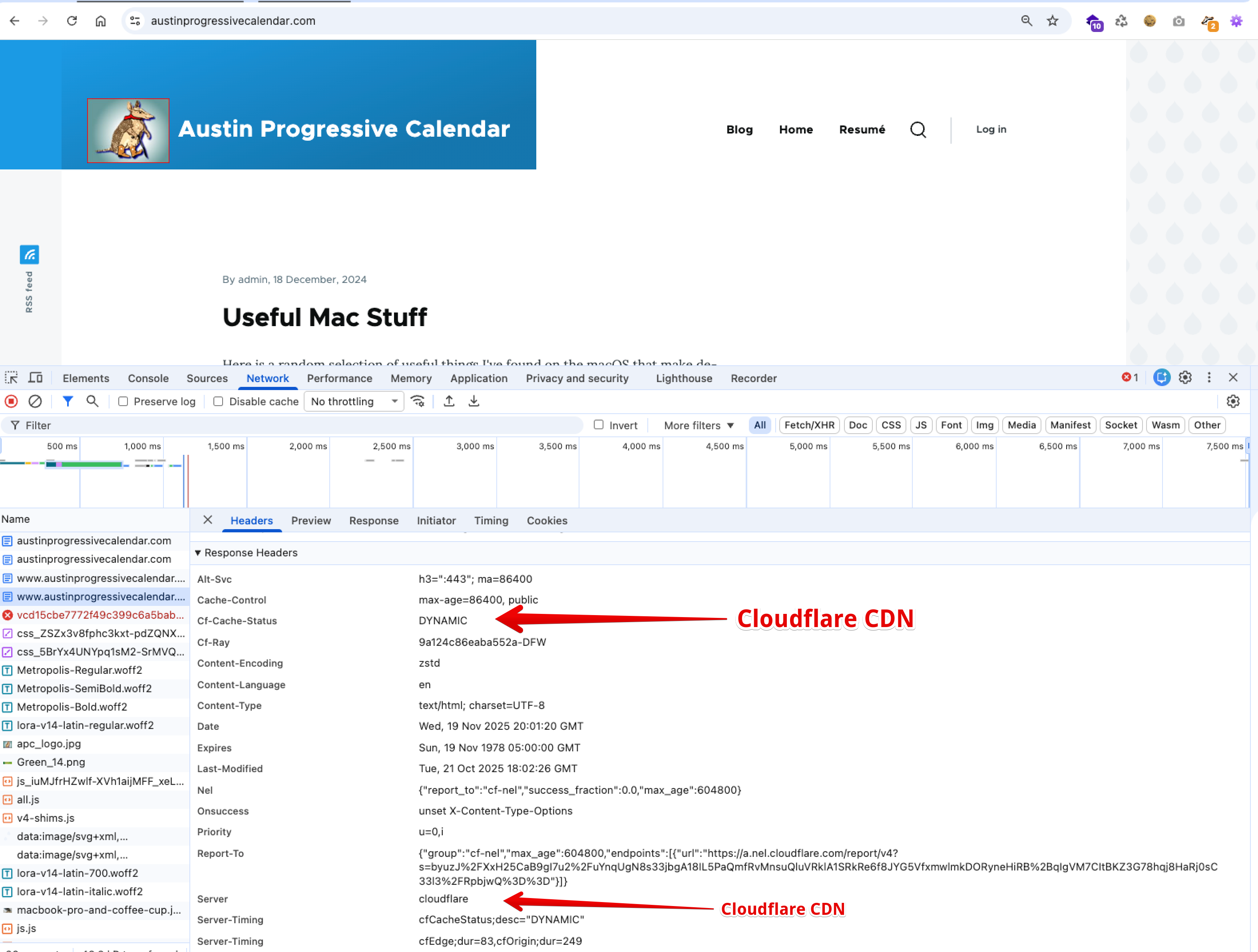Open network filter bar
This screenshot has width=1258, height=952.
pyautogui.click(x=68, y=401)
